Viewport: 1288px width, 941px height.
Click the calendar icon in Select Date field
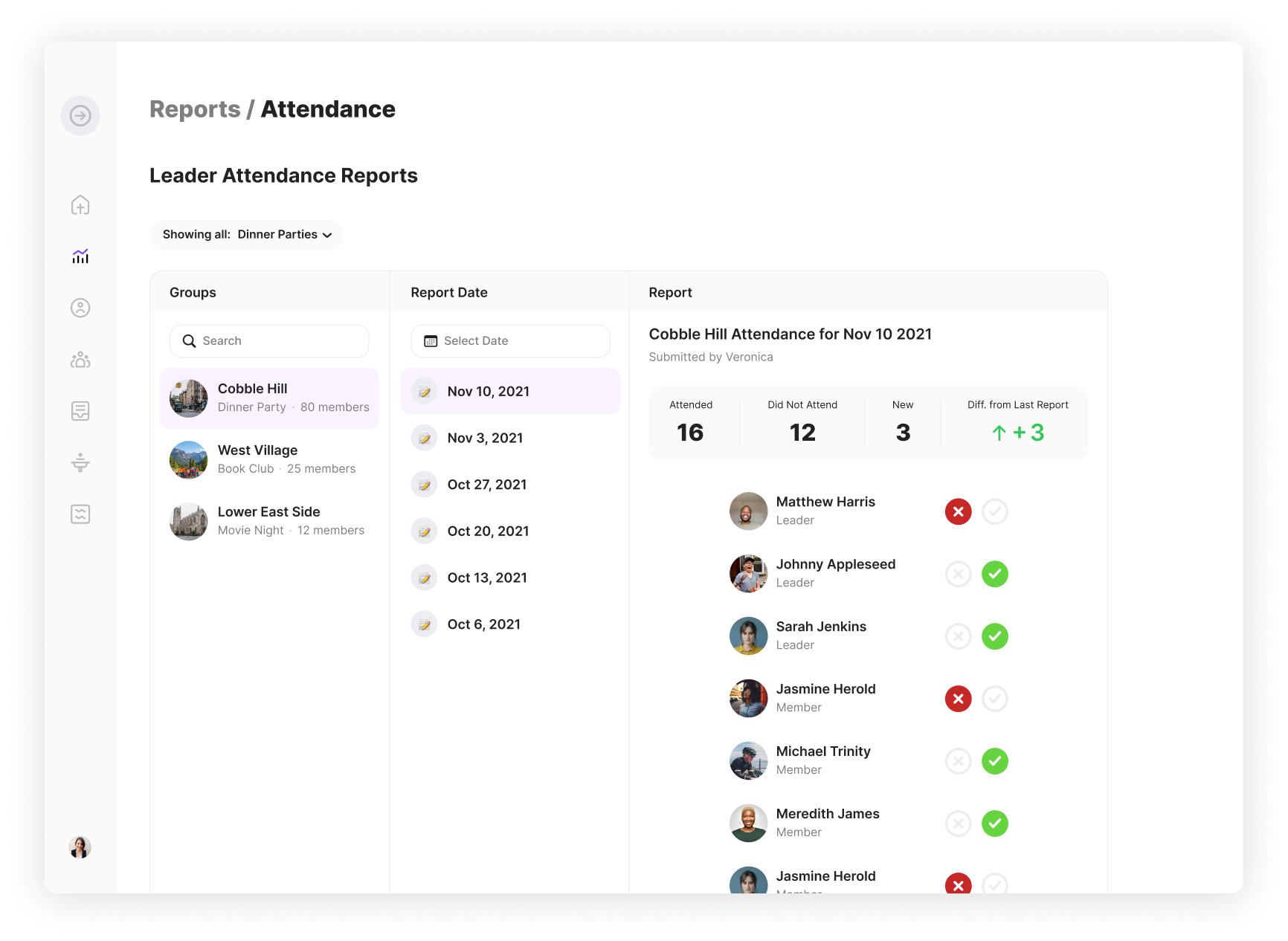(x=430, y=340)
